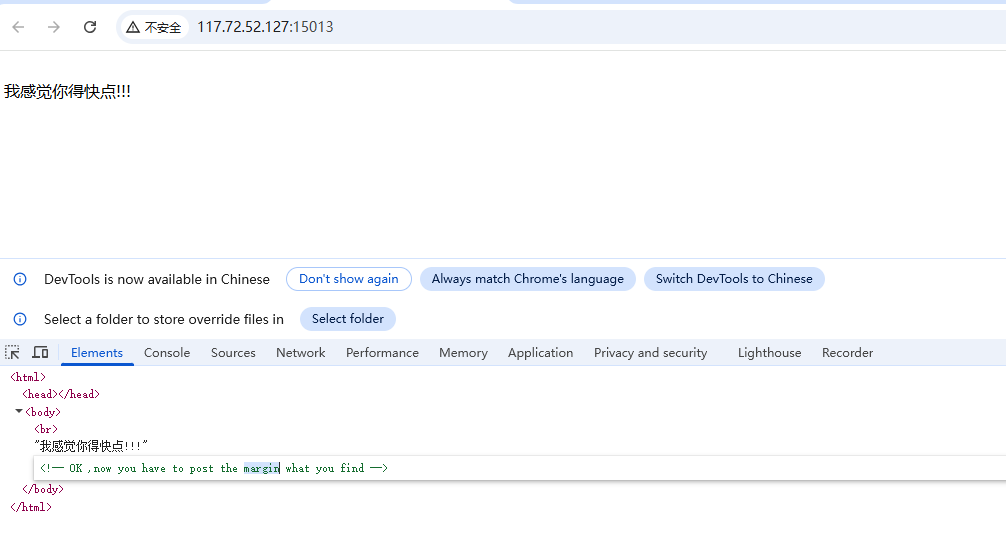The width and height of the screenshot is (1006, 534).
Task: Select the head element node
Action: click(x=61, y=395)
